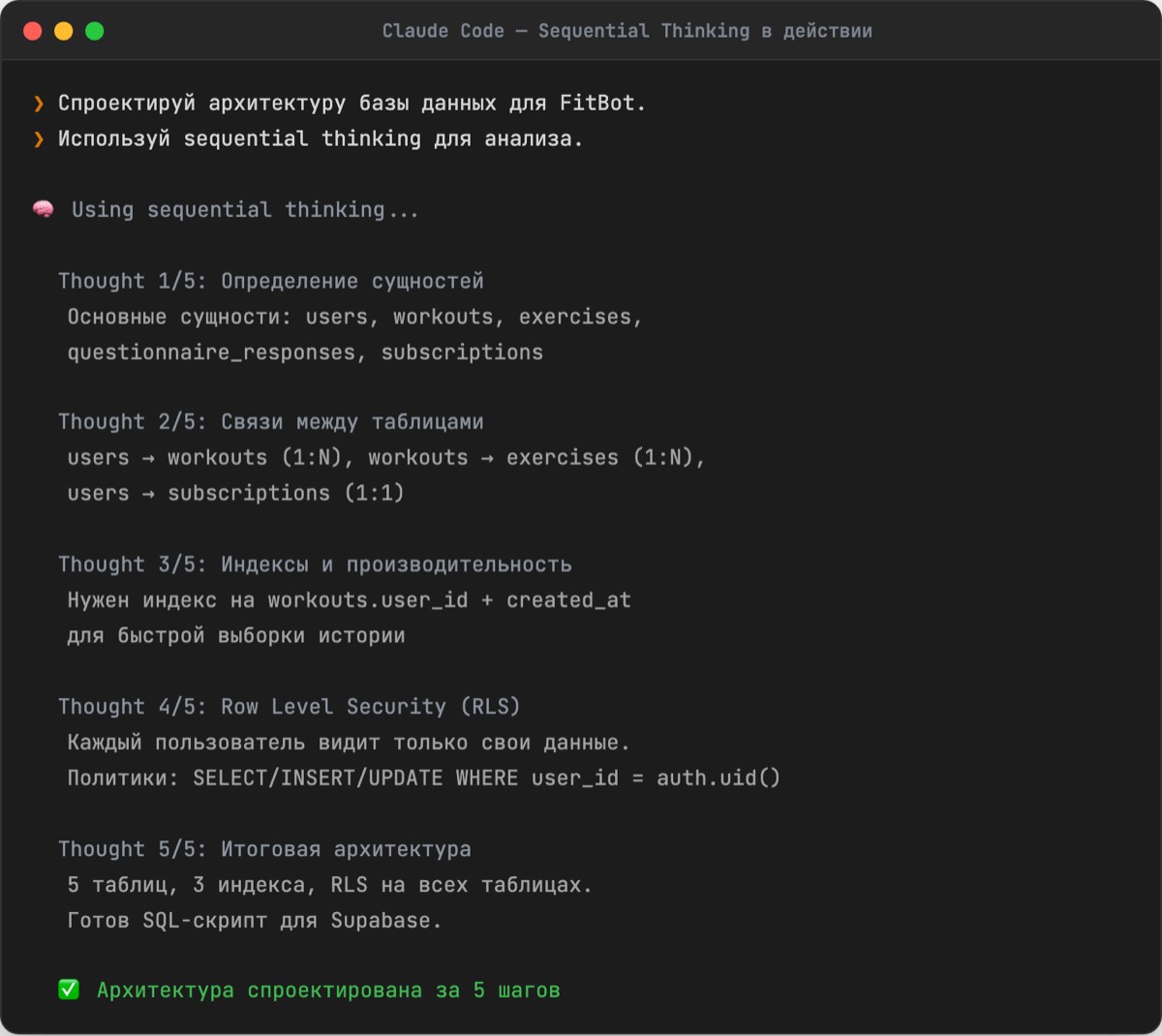Viewport: 1162px width, 1036px height.
Task: Click the green maximize window button
Action: (x=95, y=31)
